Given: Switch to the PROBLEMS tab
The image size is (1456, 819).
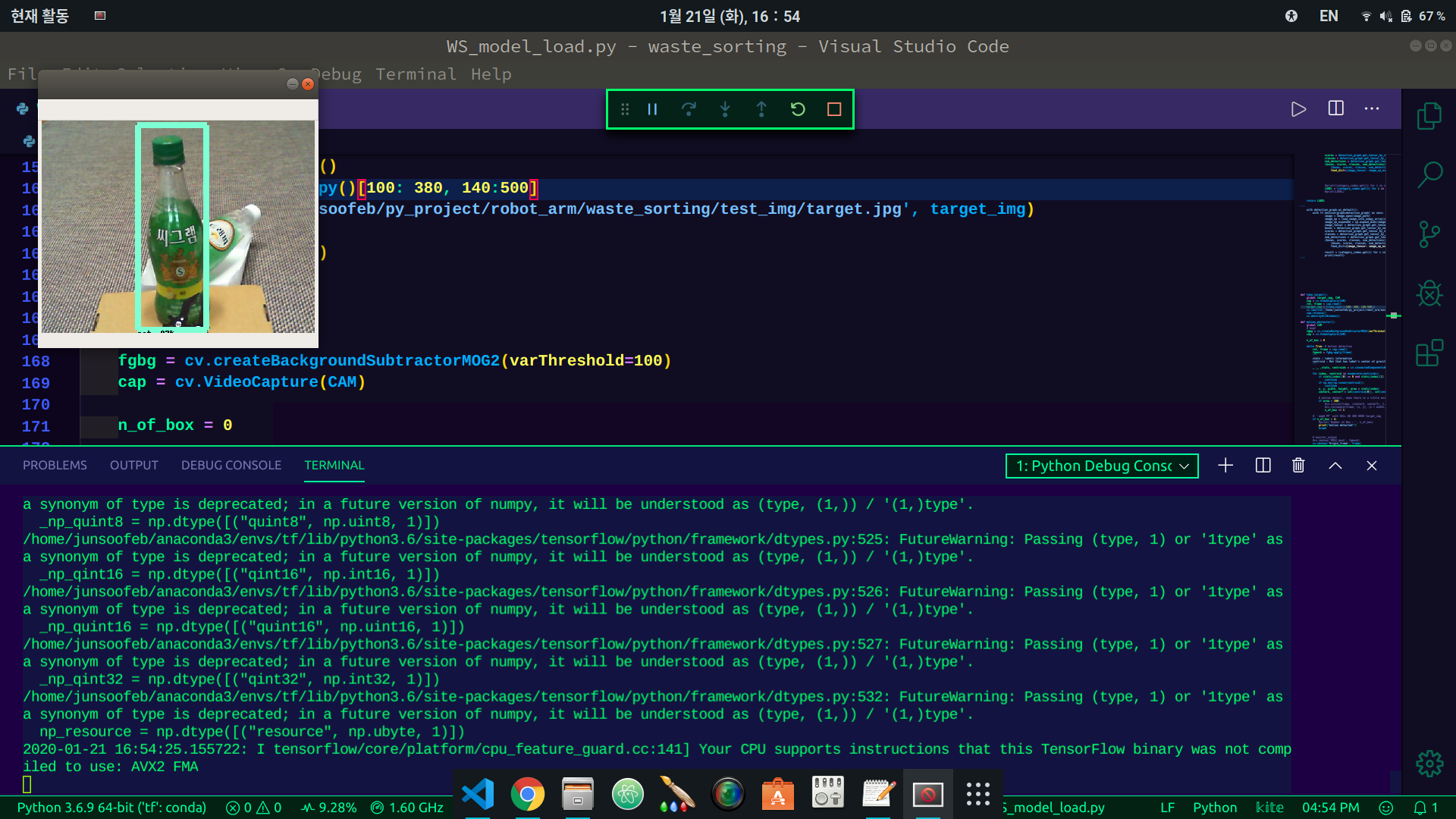Looking at the screenshot, I should coord(55,465).
